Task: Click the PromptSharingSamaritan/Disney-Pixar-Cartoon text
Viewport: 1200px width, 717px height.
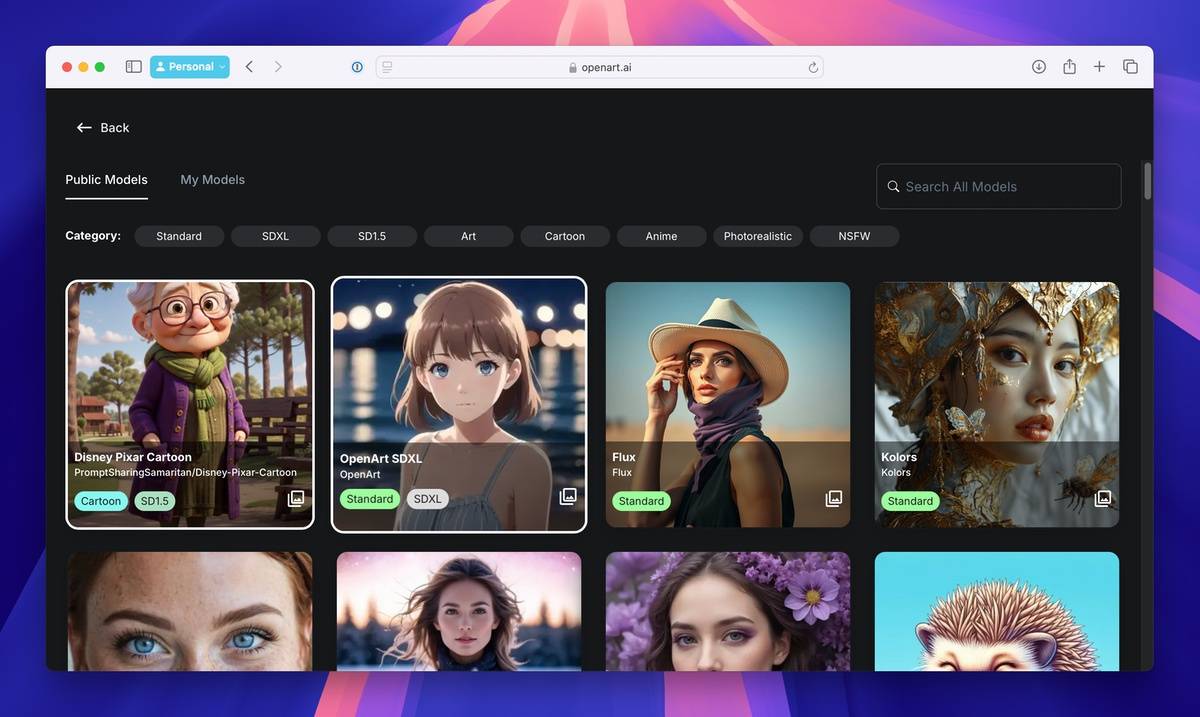Action: 185,472
